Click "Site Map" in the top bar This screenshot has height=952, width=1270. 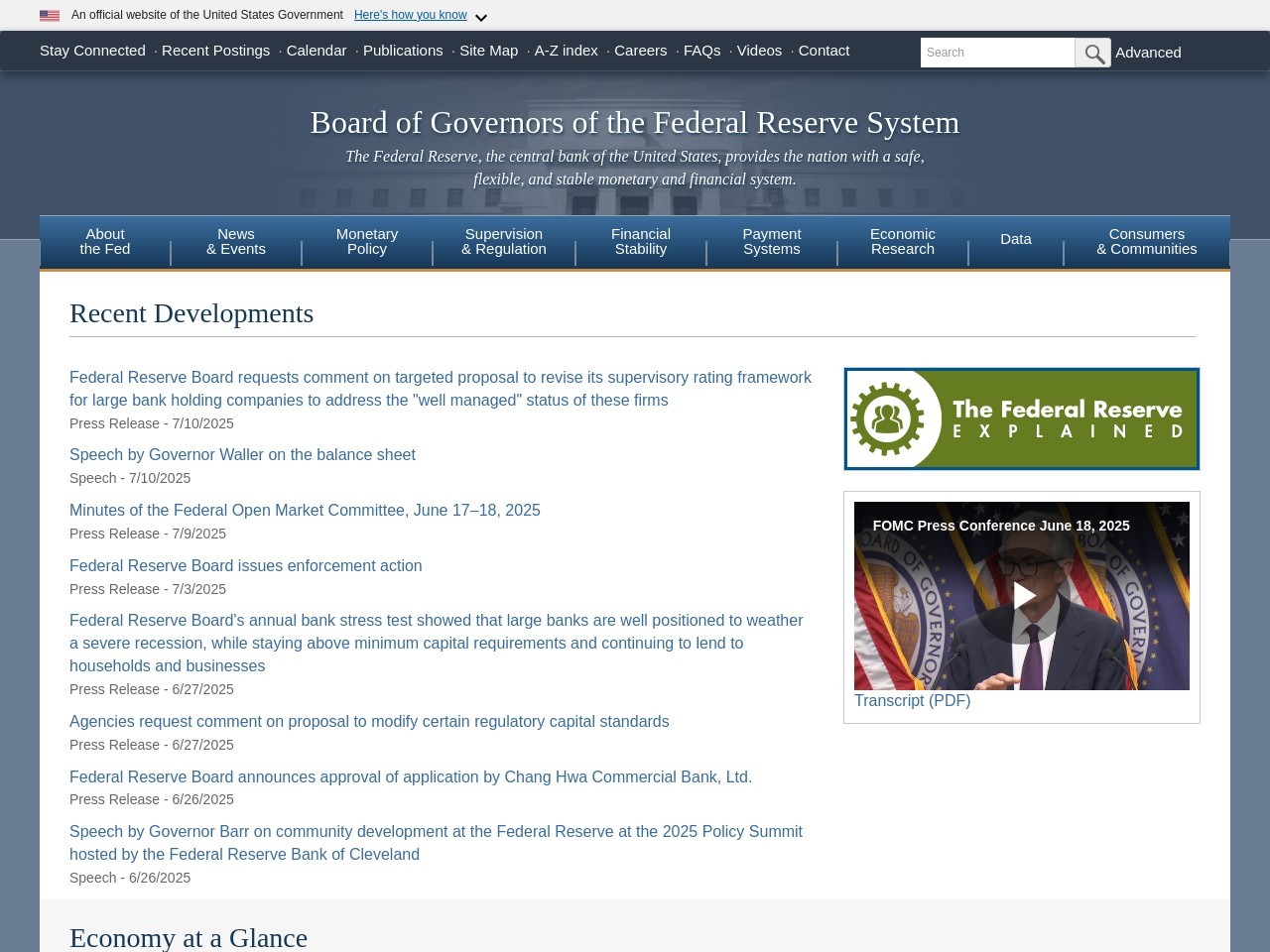488,50
